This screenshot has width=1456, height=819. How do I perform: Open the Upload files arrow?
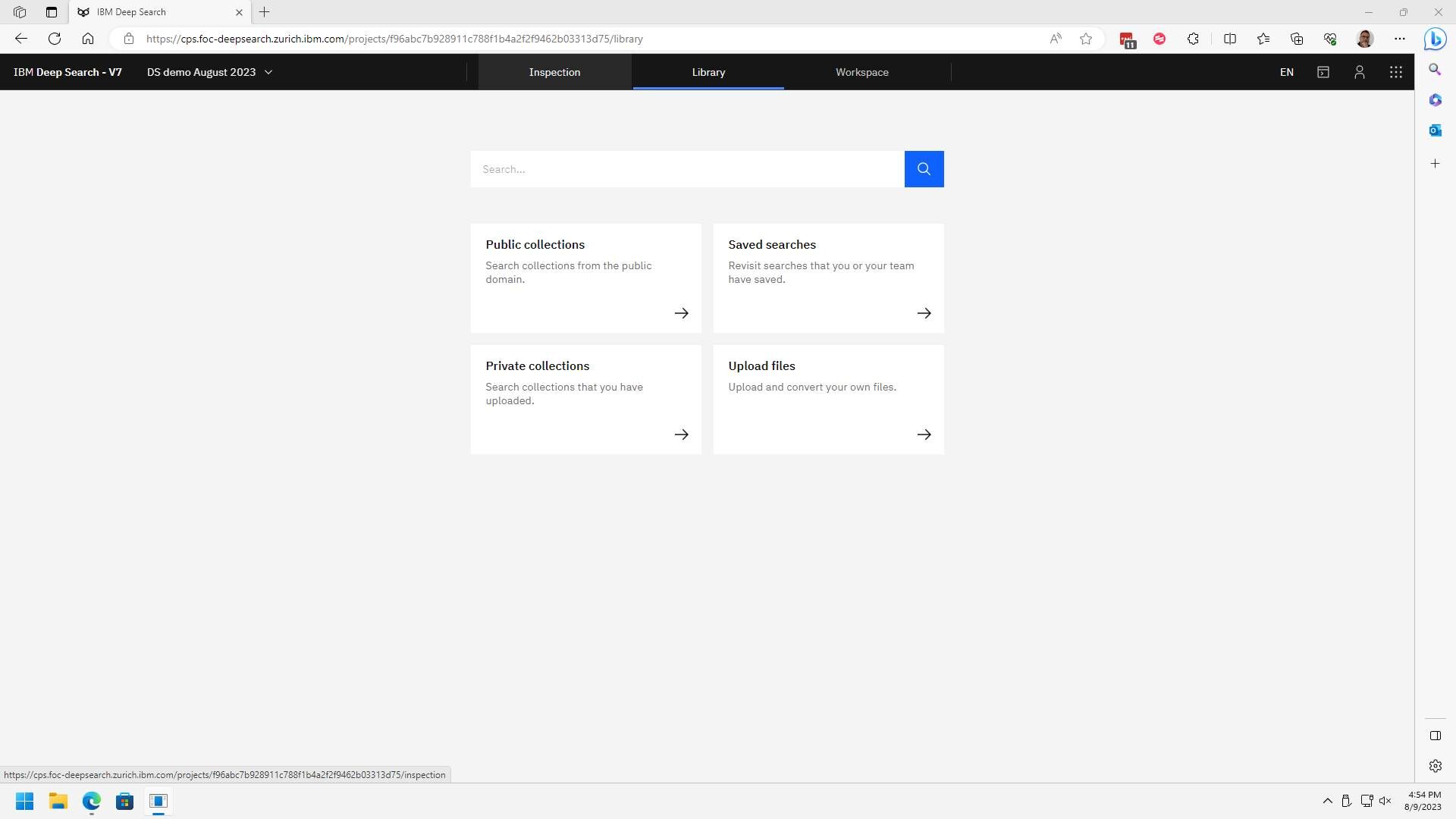click(924, 435)
